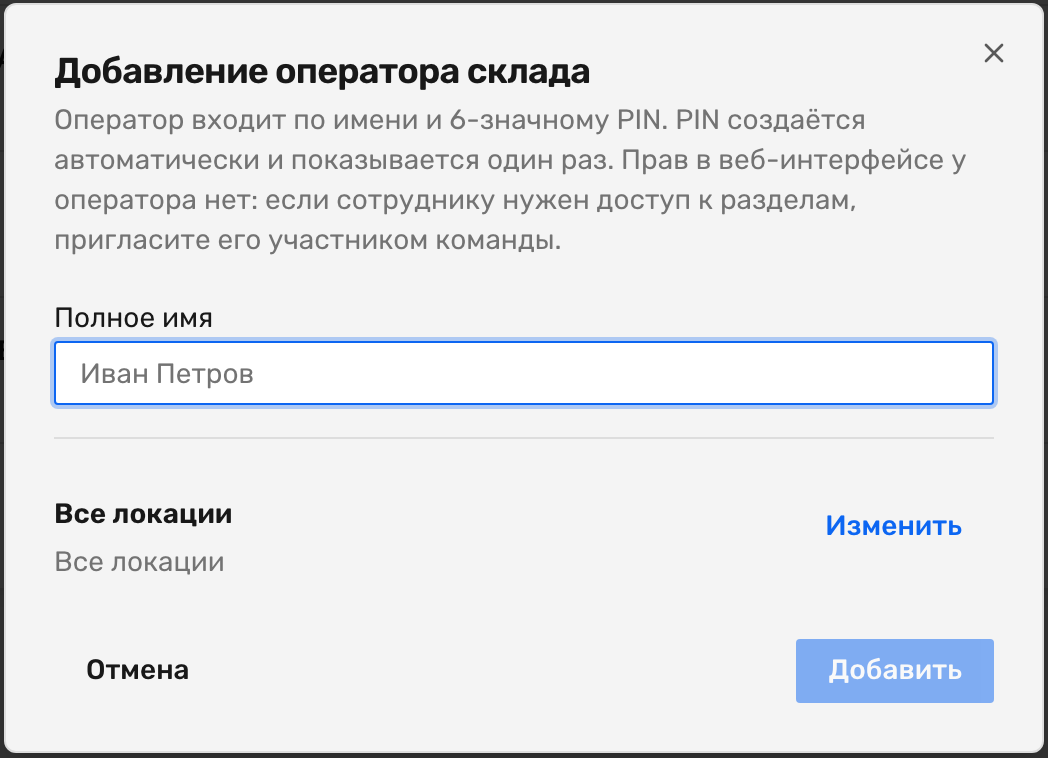Click the divider line below name field

coord(524,438)
